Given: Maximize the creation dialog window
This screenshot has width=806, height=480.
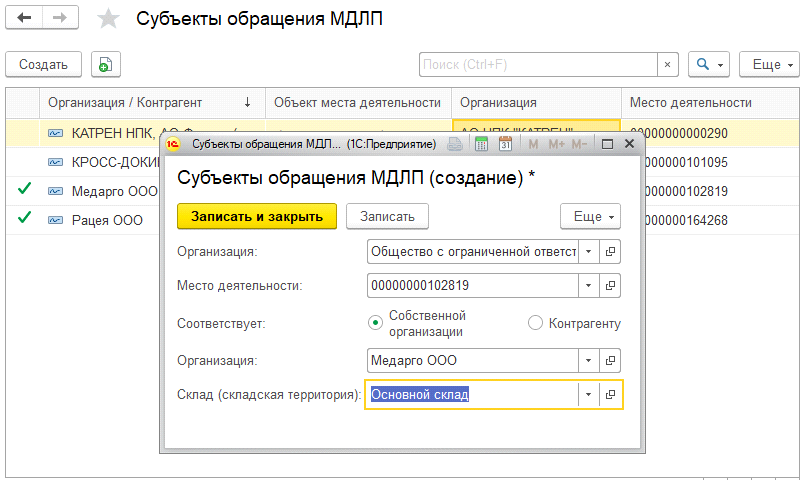Looking at the screenshot, I should (607, 144).
